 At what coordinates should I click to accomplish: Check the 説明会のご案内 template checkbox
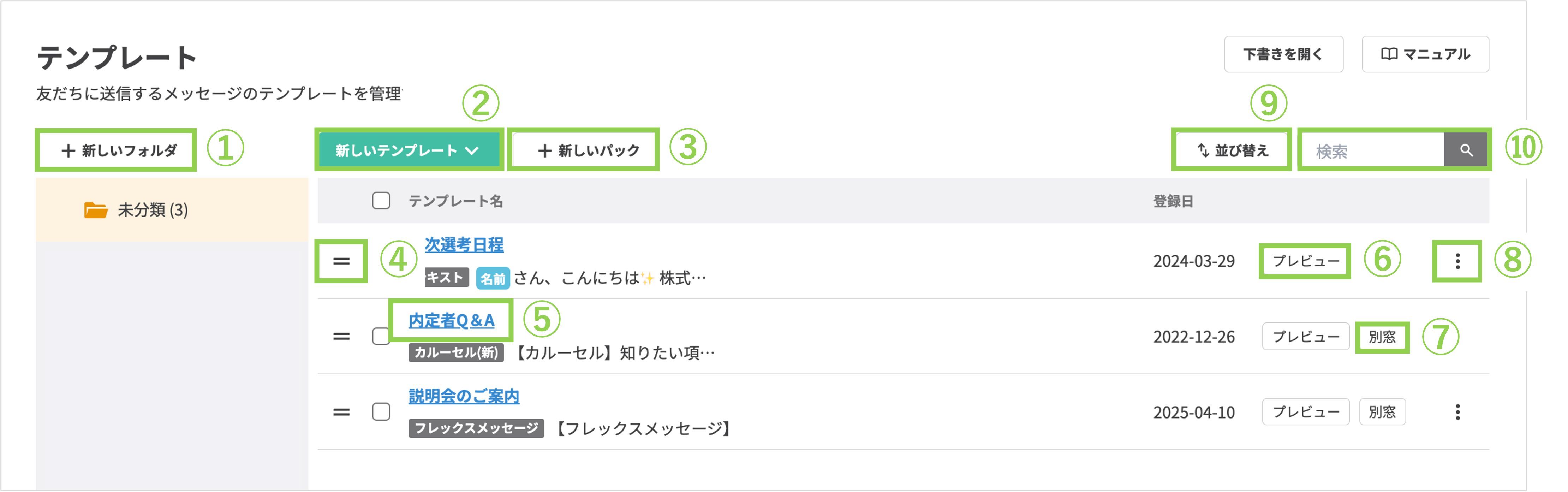tap(381, 412)
